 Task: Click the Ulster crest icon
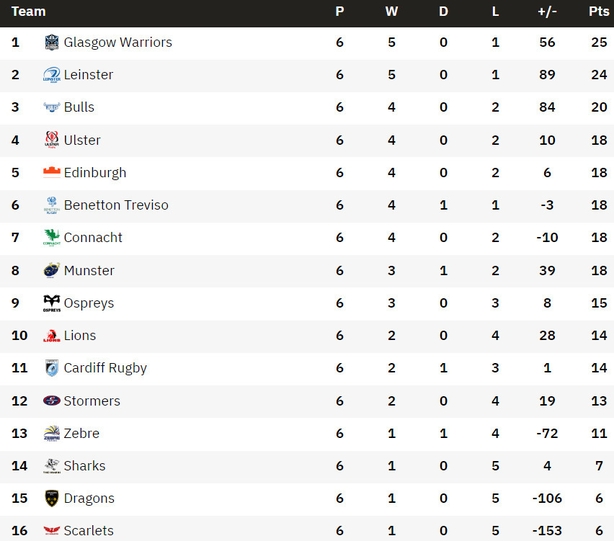click(52, 140)
